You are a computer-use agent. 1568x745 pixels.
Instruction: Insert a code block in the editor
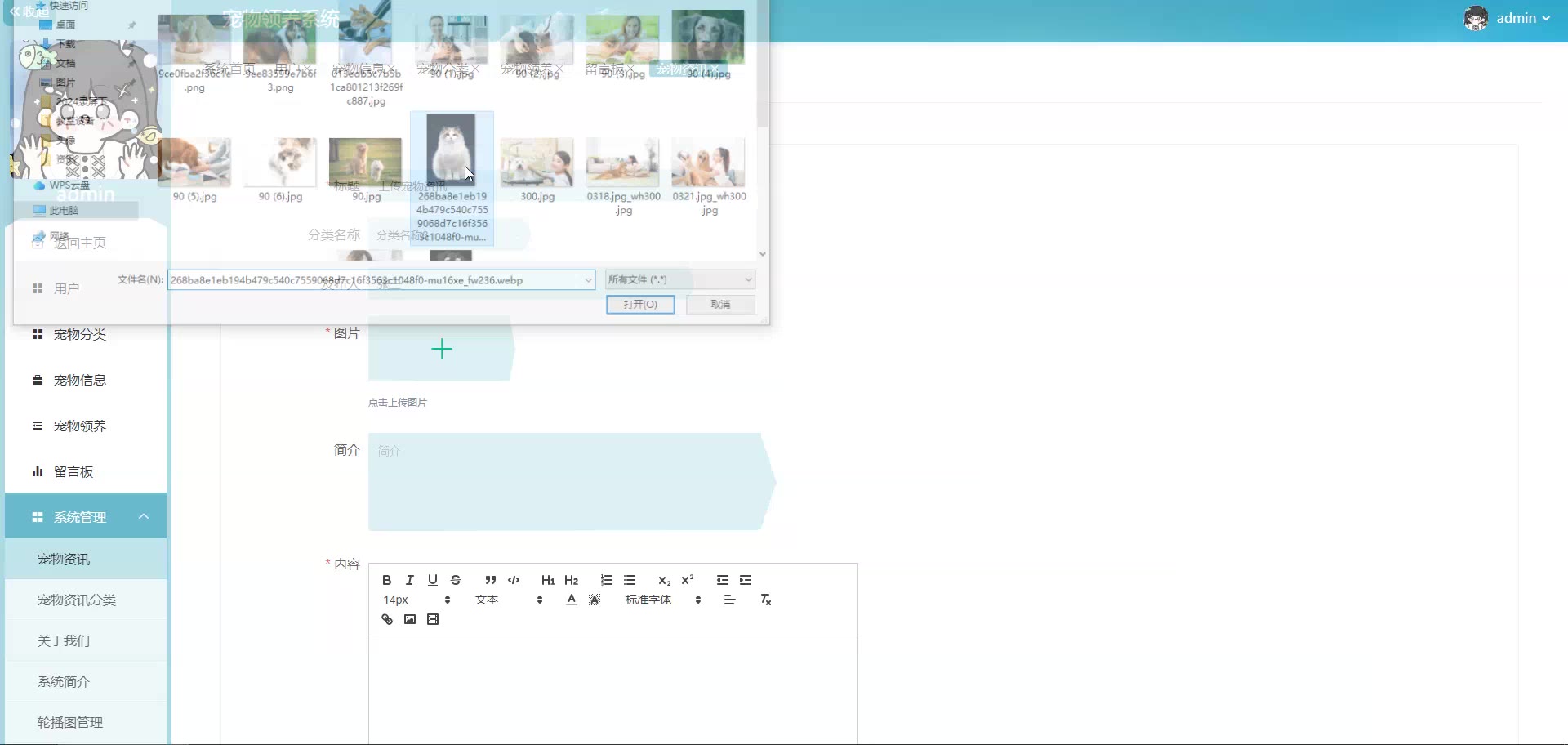(x=514, y=580)
